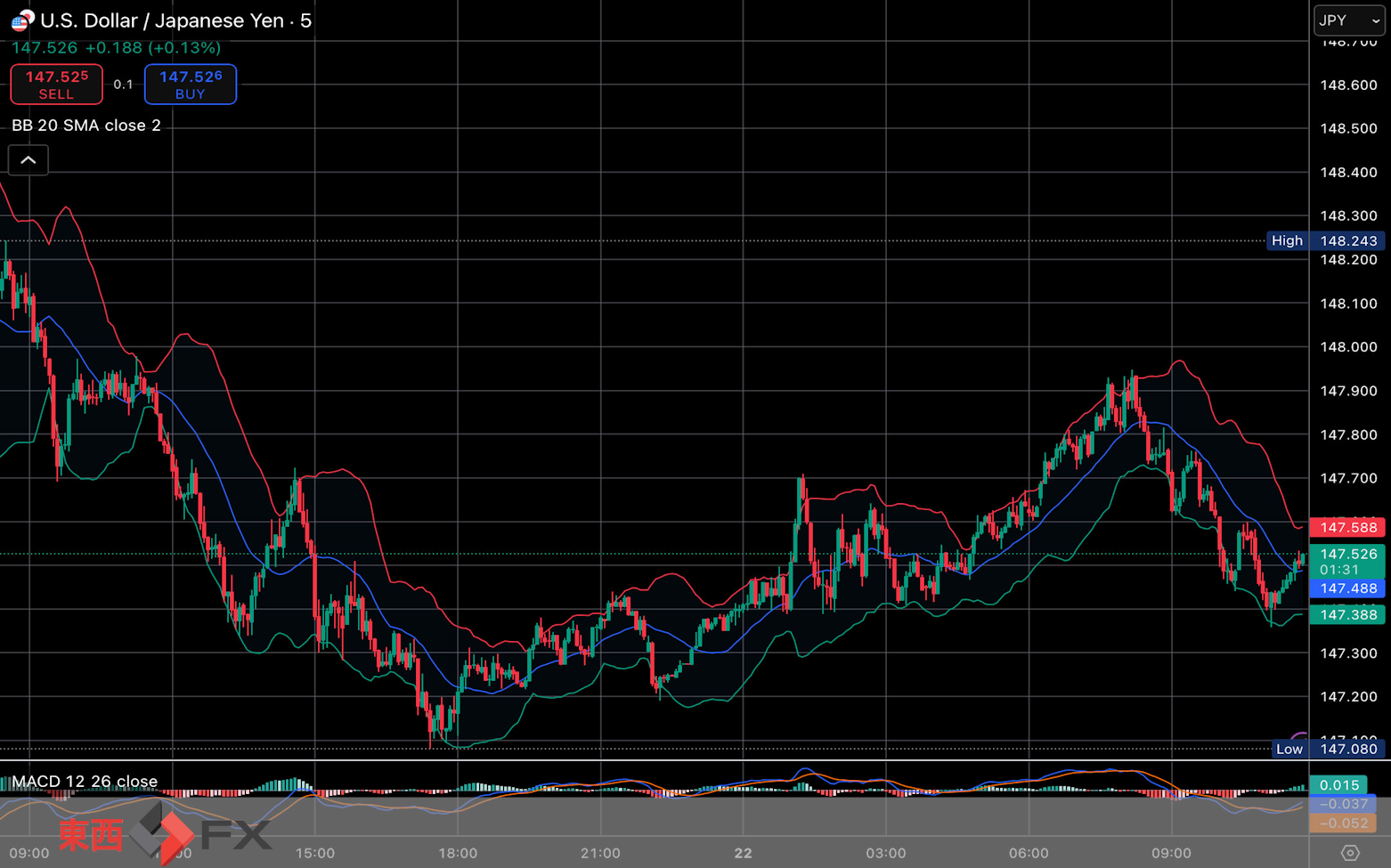This screenshot has width=1391, height=868.
Task: Click the USD/JPY flag pair icon
Action: [x=22, y=20]
